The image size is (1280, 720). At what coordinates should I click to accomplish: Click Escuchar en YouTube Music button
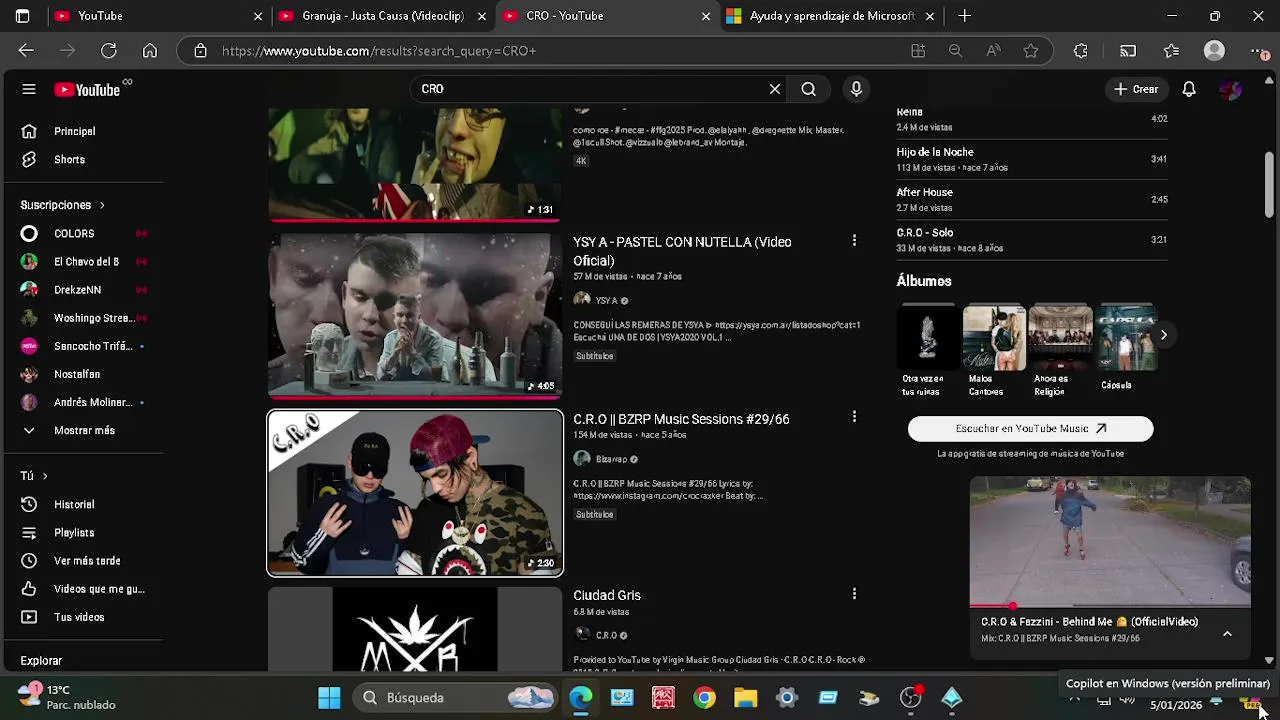coord(1030,429)
